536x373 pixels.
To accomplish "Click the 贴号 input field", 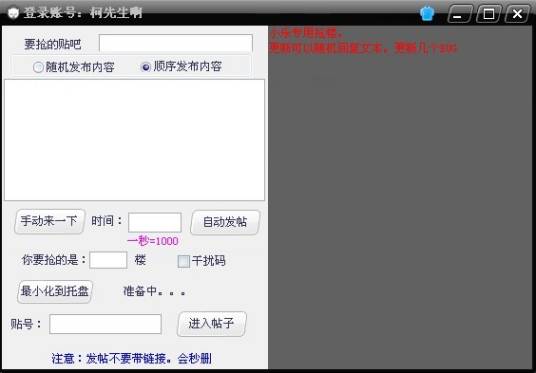I will tap(105, 324).
